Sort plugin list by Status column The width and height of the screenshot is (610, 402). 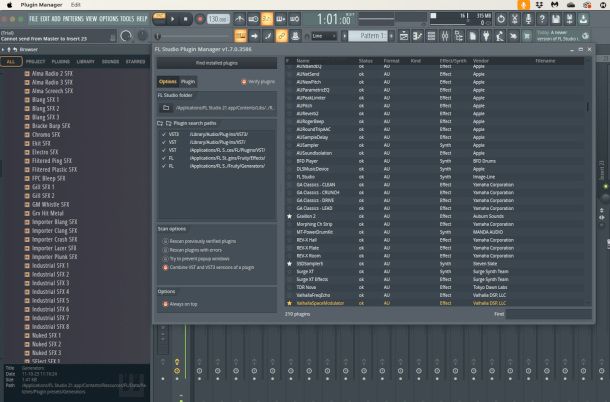pos(365,61)
